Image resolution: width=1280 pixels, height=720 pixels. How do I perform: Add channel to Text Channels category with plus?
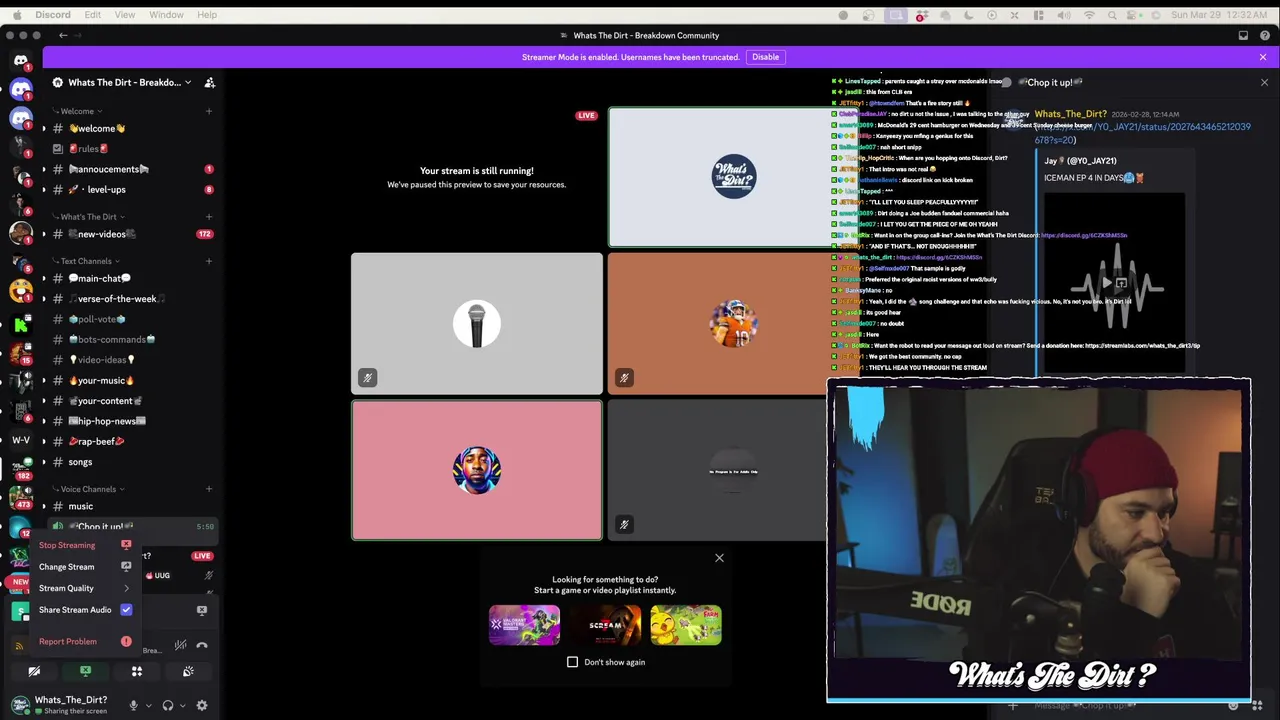click(209, 261)
